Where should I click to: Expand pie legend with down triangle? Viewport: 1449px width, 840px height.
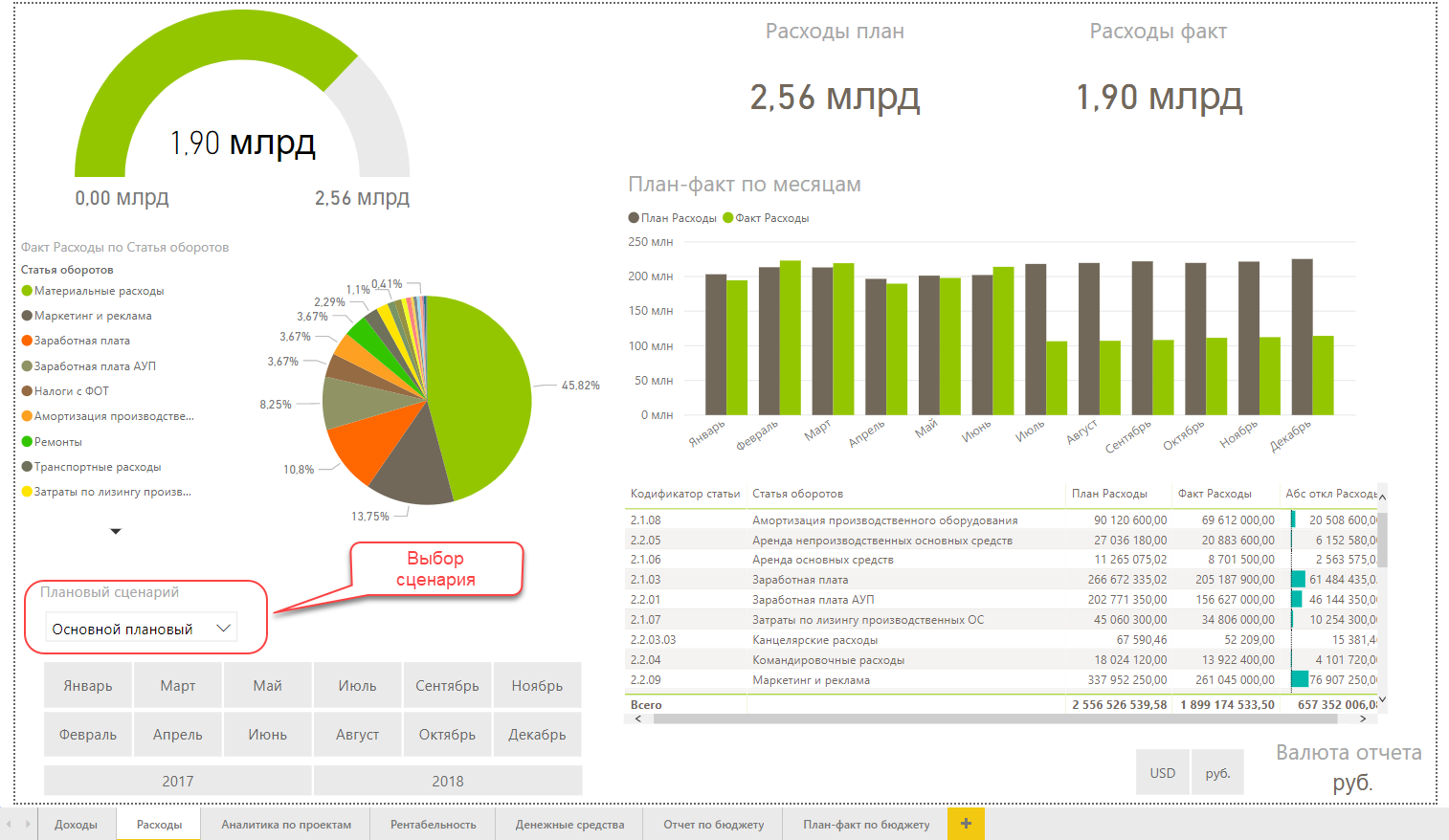tap(116, 531)
